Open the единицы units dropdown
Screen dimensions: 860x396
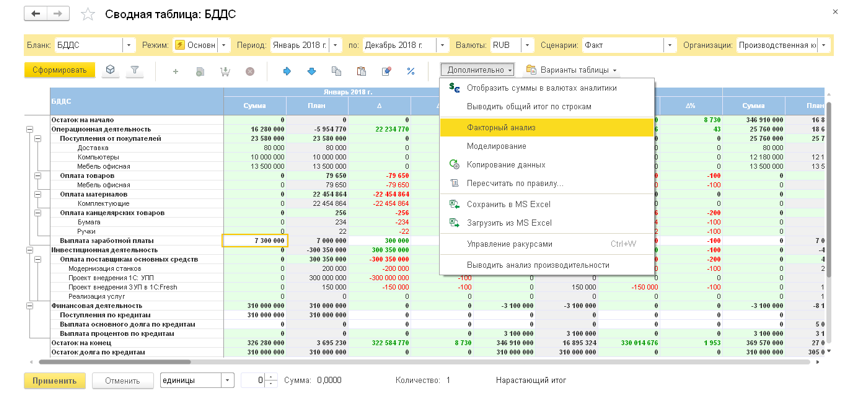coord(228,380)
